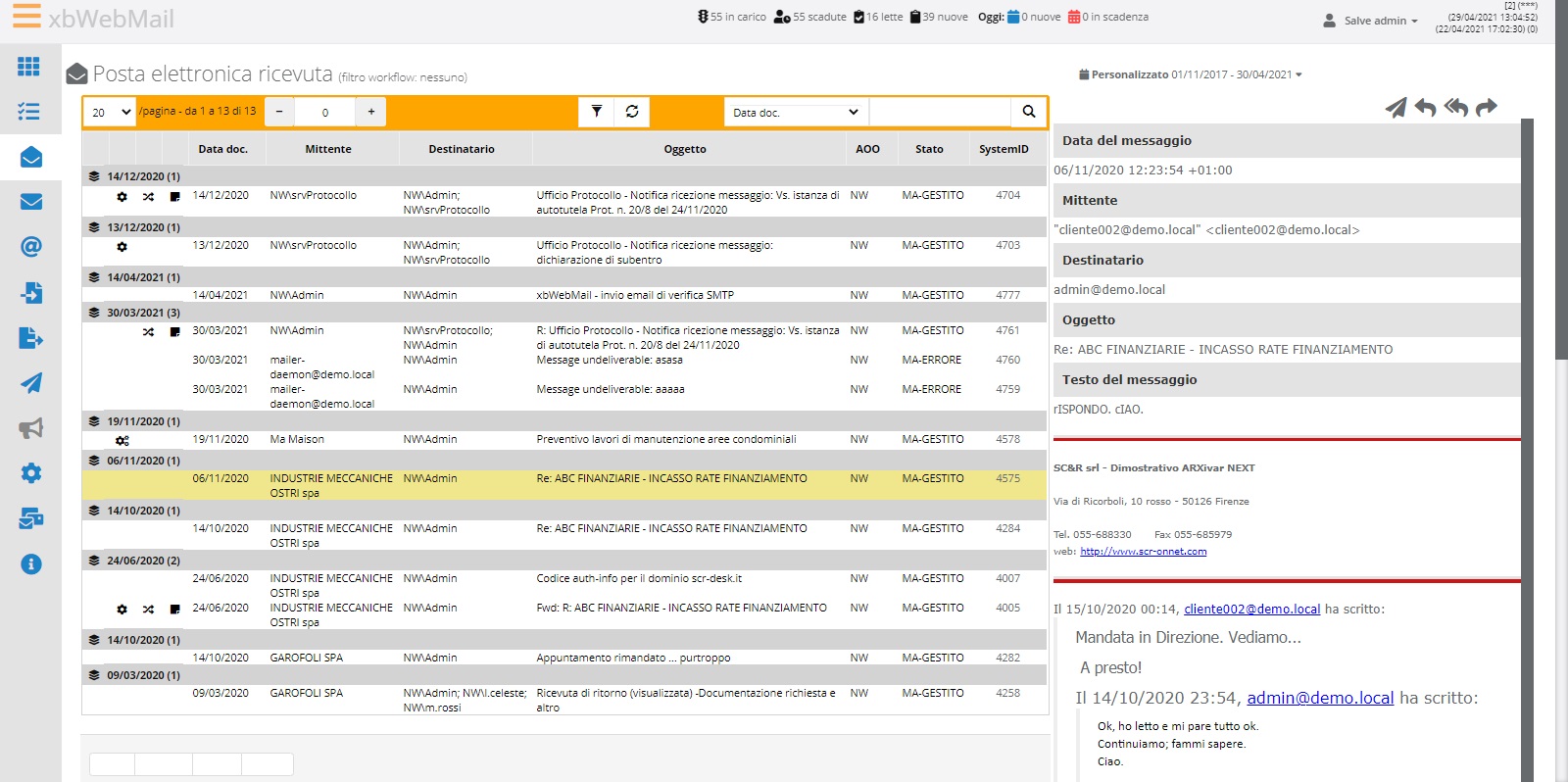Viewport: 1568px width, 782px height.
Task: Open the task checklist icon in sidebar
Action: 29,112
